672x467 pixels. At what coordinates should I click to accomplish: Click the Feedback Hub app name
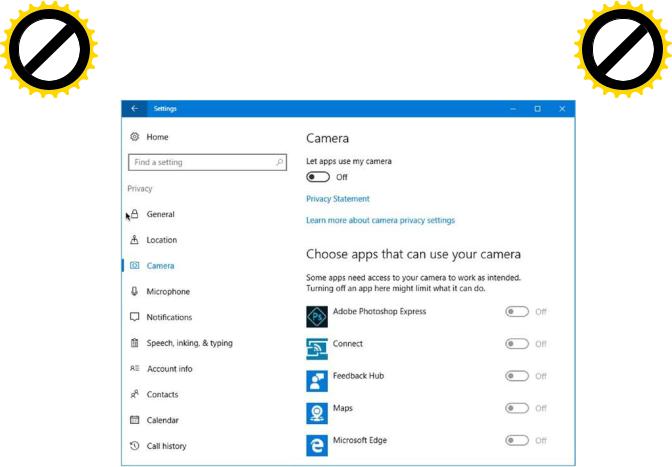click(x=358, y=376)
